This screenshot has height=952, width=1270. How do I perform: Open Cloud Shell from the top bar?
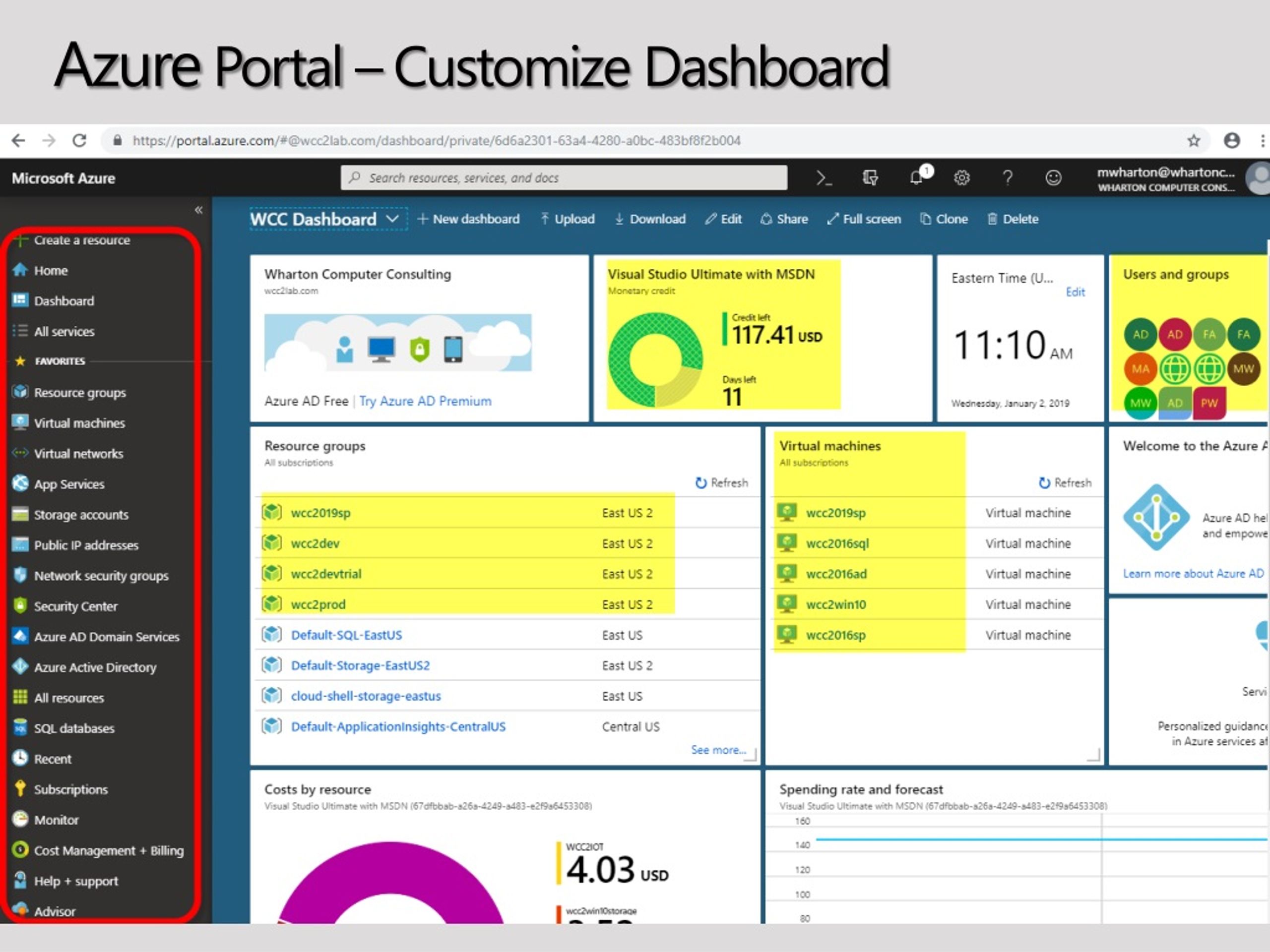824,178
